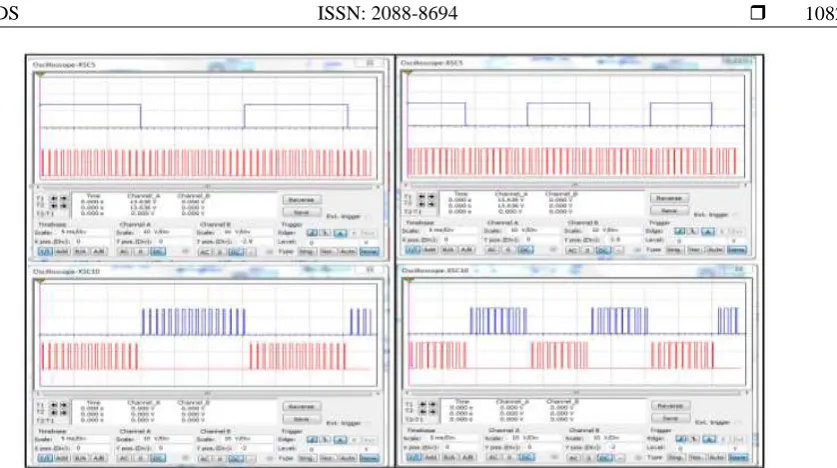Image resolution: width=837 pixels, height=468 pixels.
Task: Select falling edge trigger icon in bottom-left XSC10
Action: (325, 440)
